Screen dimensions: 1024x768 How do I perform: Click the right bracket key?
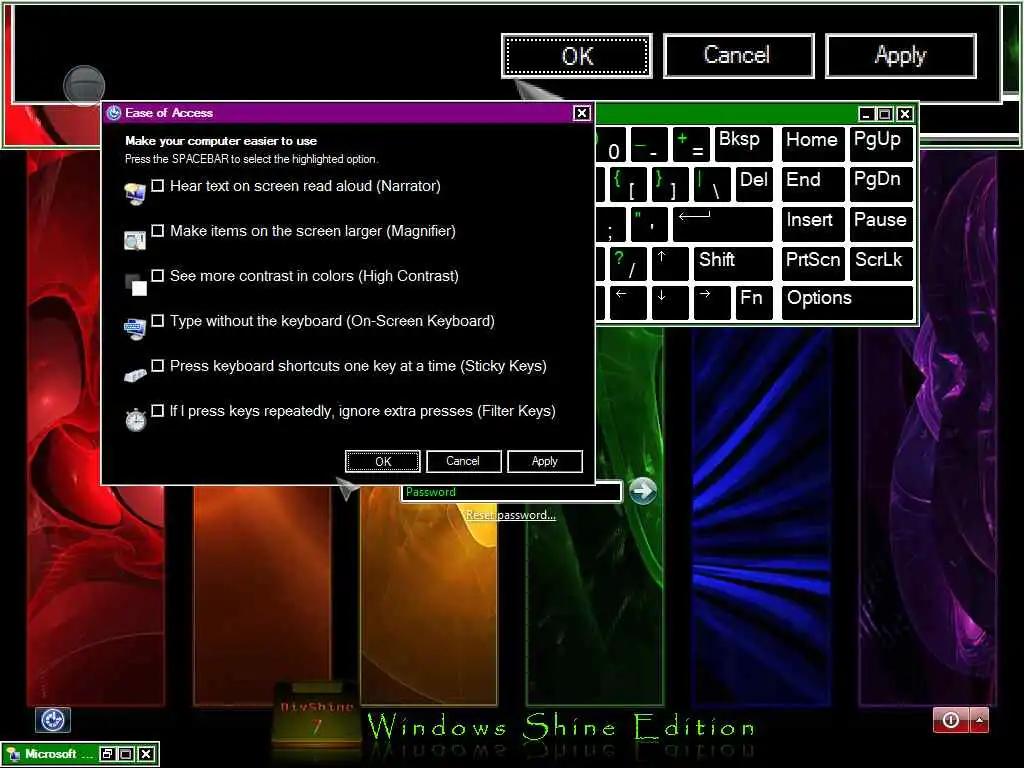tap(670, 184)
